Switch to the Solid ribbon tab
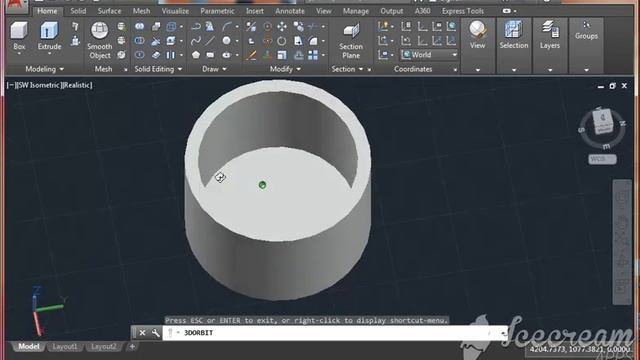 [78, 11]
